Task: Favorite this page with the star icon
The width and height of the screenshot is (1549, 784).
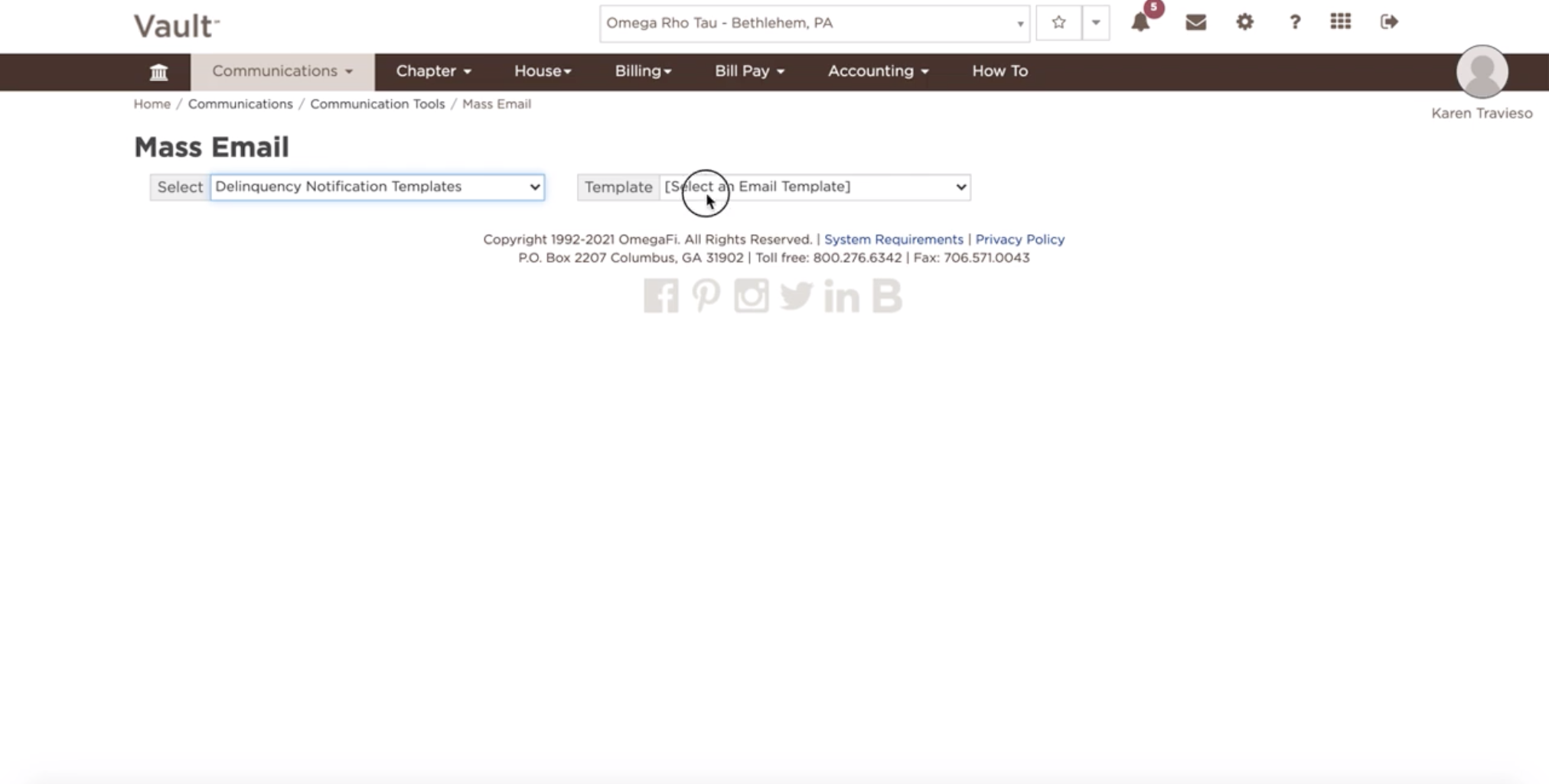Action: (x=1058, y=22)
